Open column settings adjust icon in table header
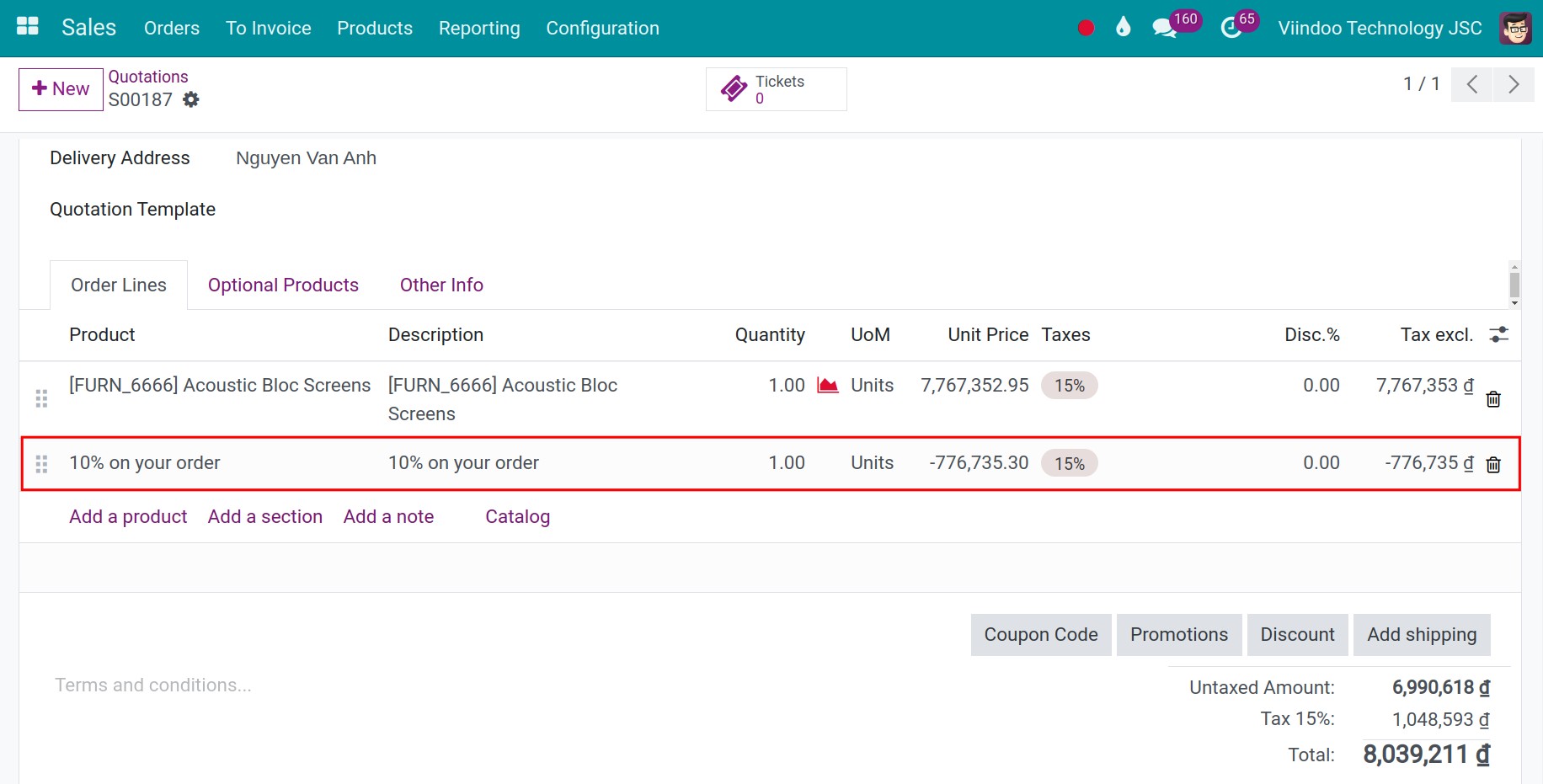This screenshot has height=784, width=1543. pyautogui.click(x=1499, y=334)
